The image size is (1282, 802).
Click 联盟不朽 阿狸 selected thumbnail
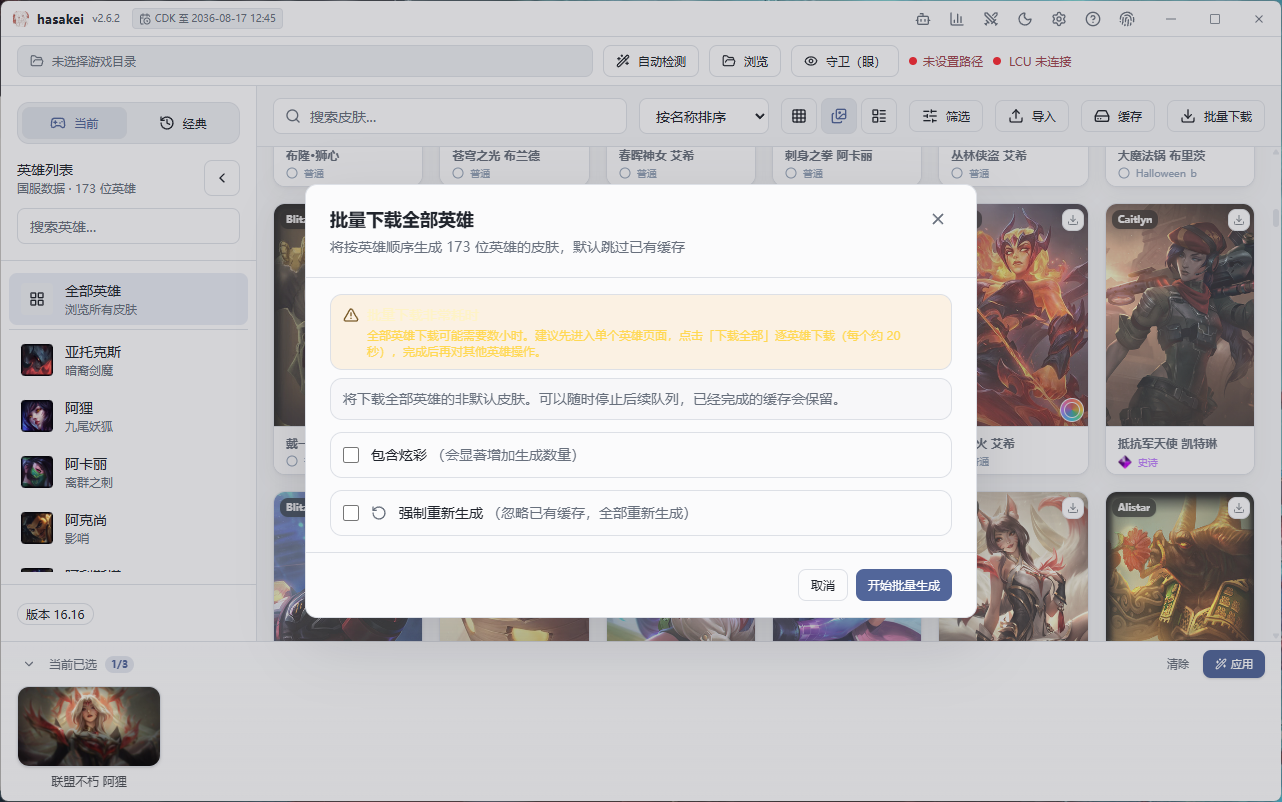click(x=89, y=726)
